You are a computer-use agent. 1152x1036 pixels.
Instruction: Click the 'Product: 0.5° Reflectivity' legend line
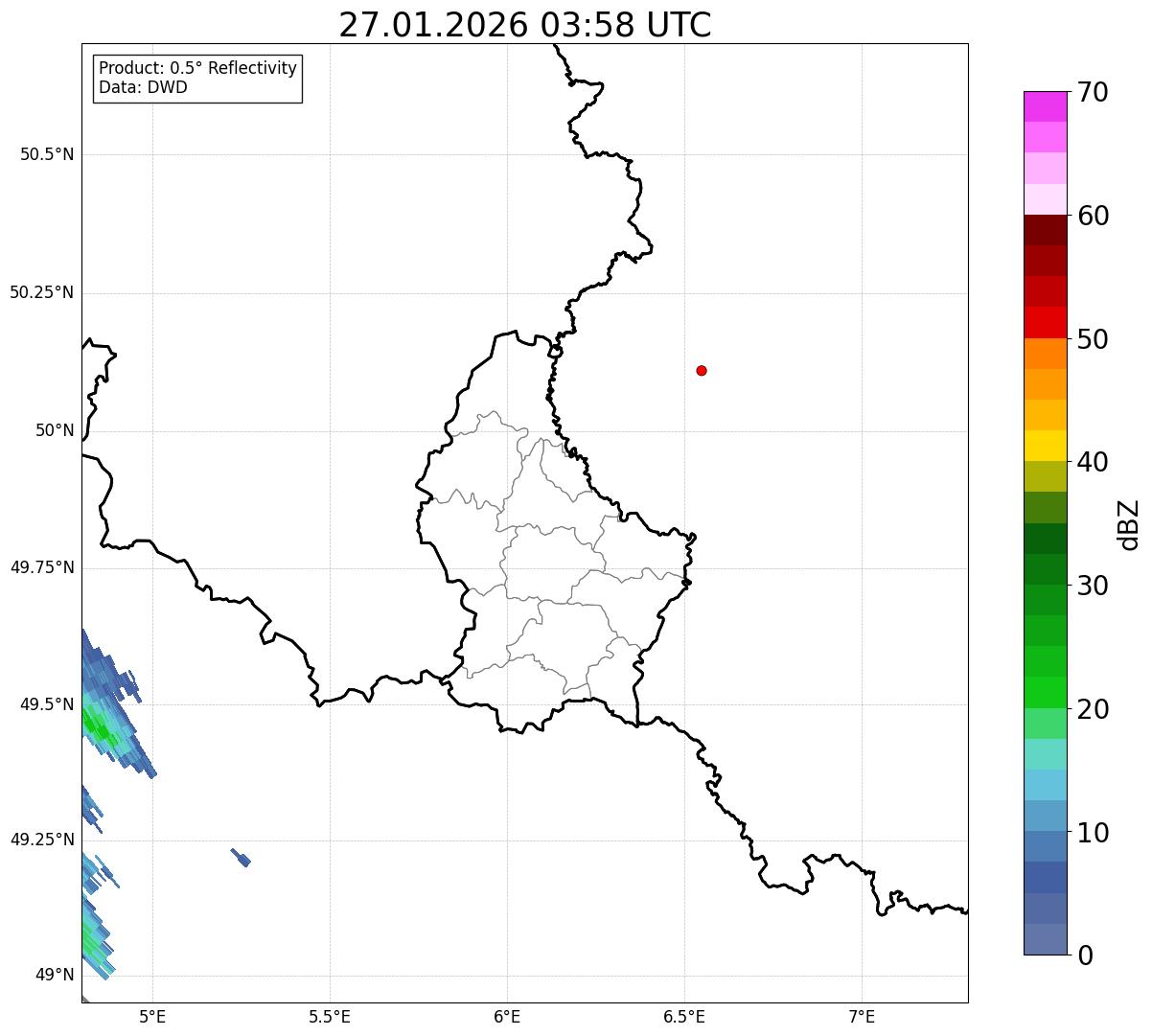pos(197,69)
